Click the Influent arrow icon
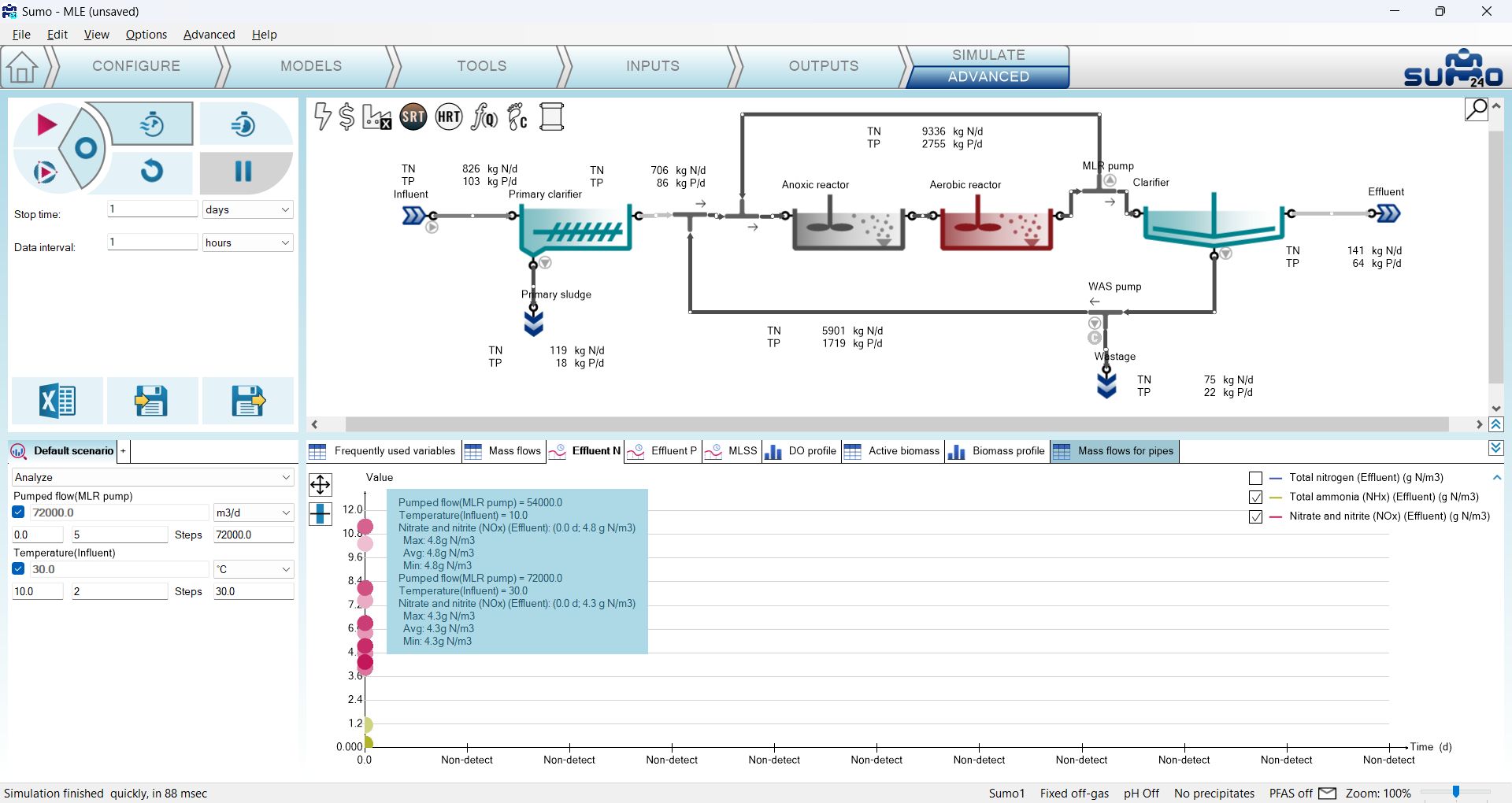The height and width of the screenshot is (803, 1512). [413, 215]
